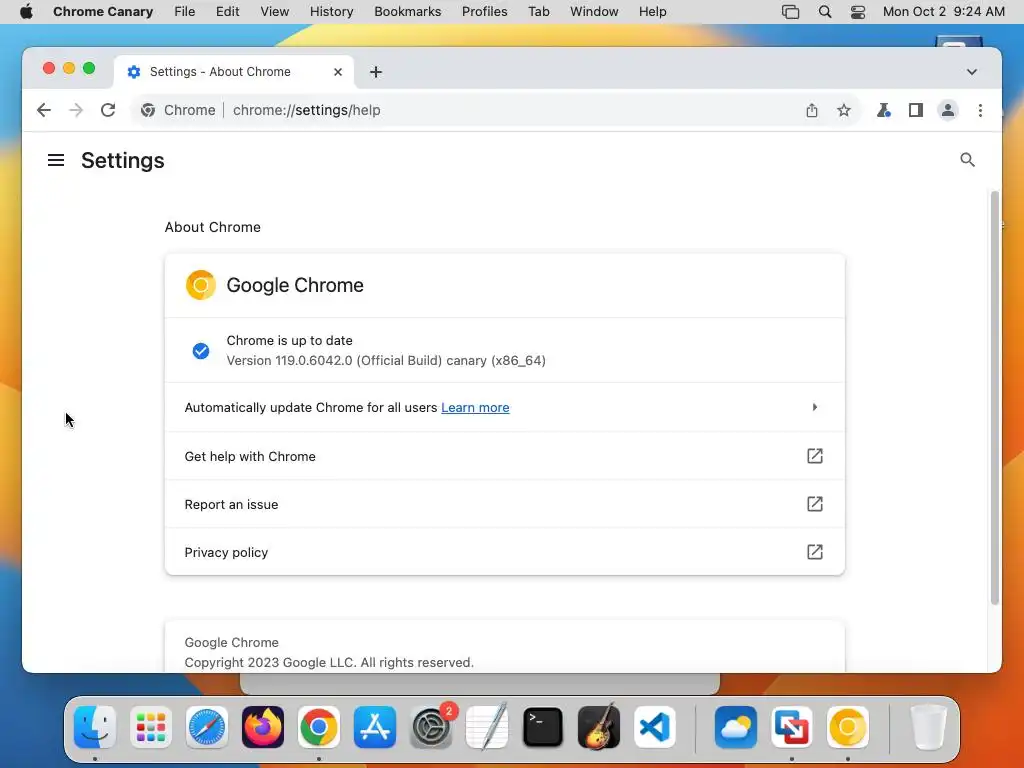Open Control Center in menu bar
This screenshot has height=768, width=1024.
pos(857,12)
